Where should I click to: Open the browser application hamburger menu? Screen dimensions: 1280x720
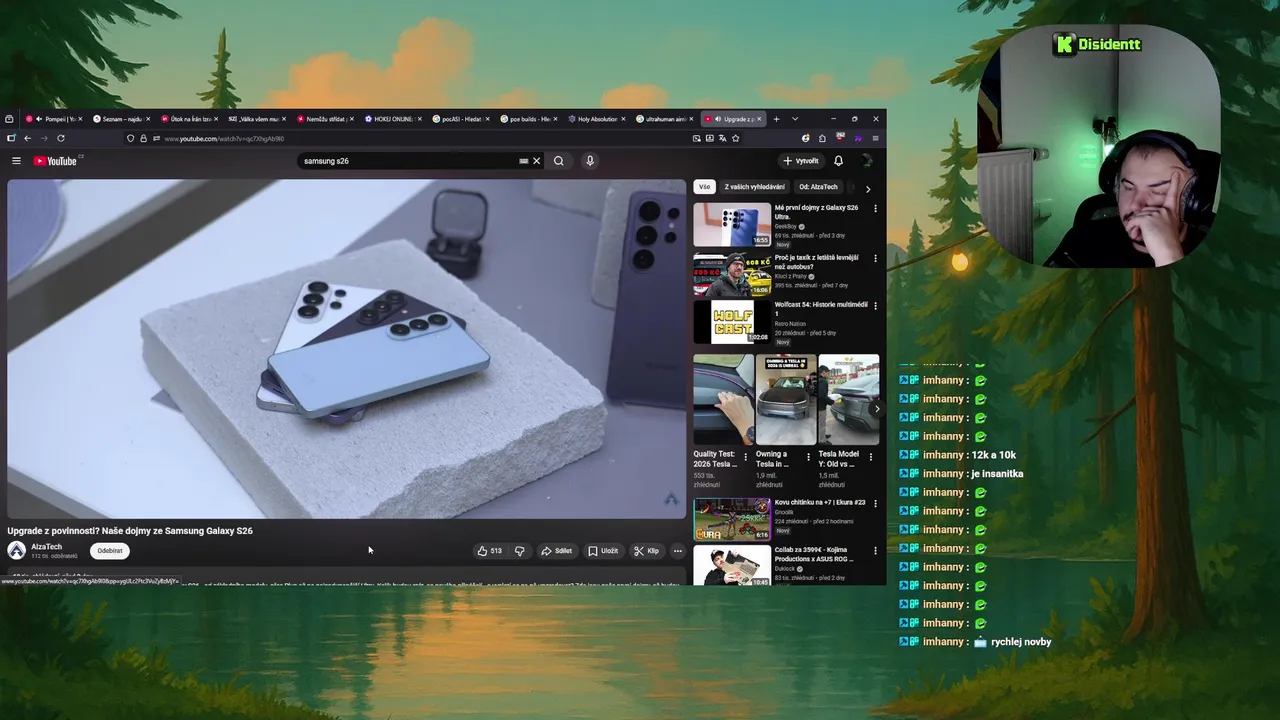click(x=875, y=138)
